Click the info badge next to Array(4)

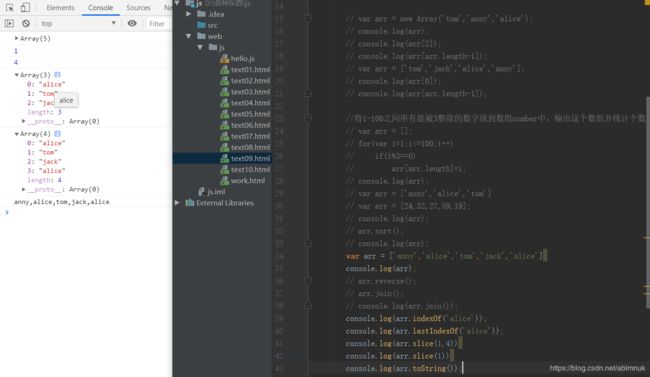click(57, 134)
